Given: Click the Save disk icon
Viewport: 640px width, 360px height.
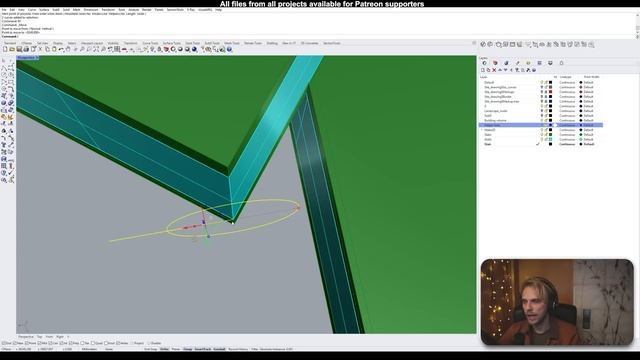Looking at the screenshot, I should pos(19,49).
